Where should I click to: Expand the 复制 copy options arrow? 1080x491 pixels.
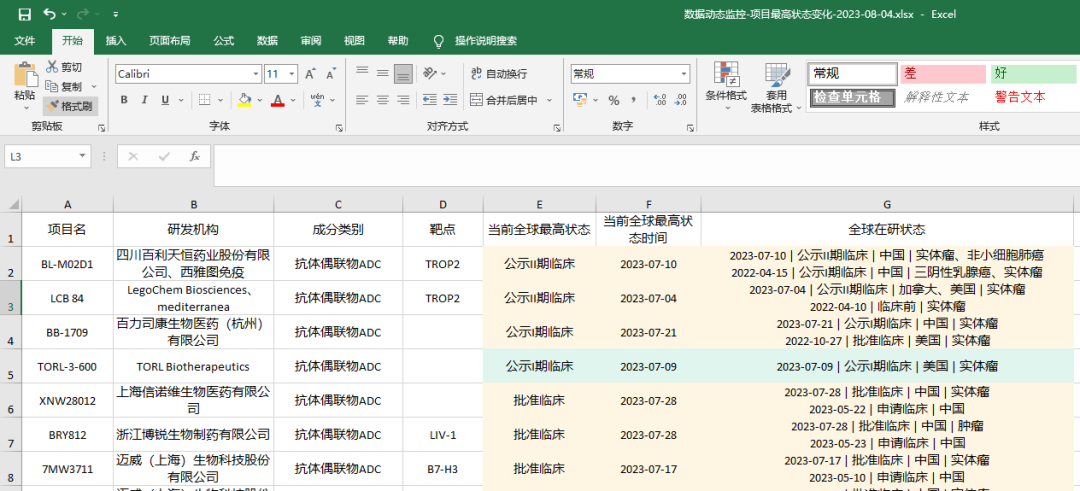click(x=94, y=87)
